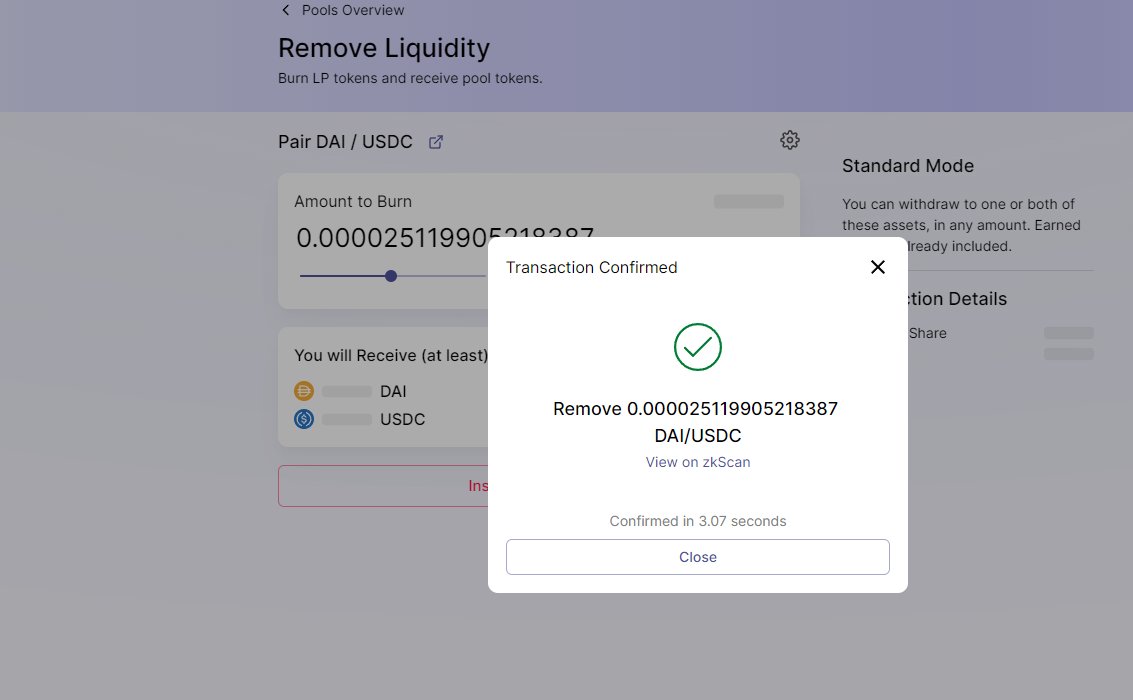Click the back chevron beside Pools Overview
This screenshot has height=700, width=1133.
click(x=285, y=10)
